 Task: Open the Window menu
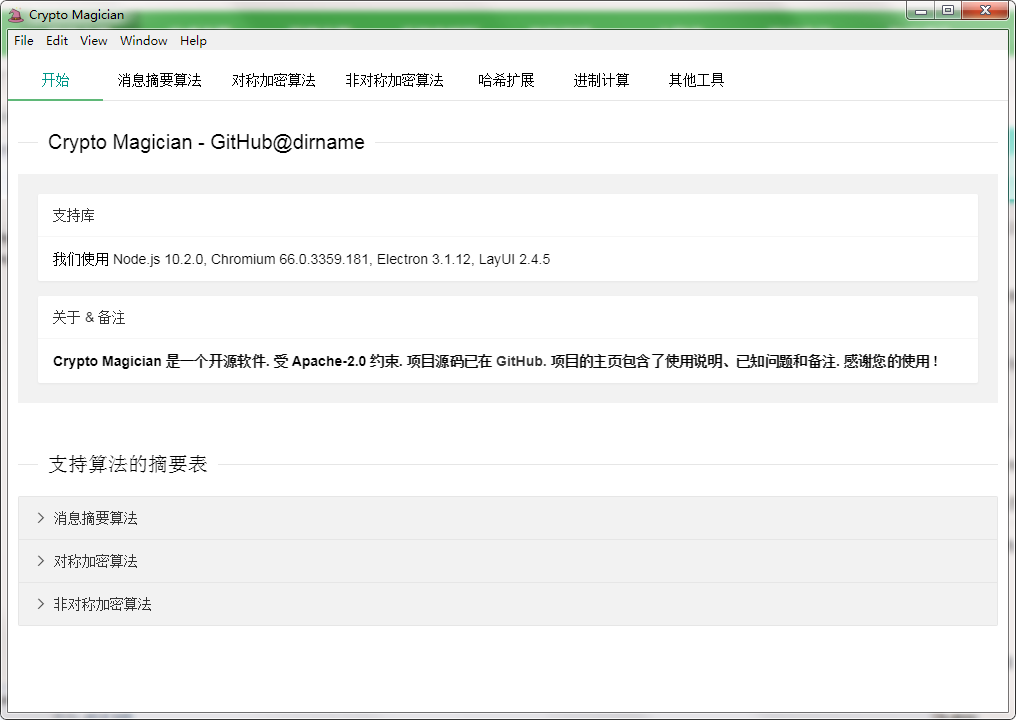[x=143, y=40]
